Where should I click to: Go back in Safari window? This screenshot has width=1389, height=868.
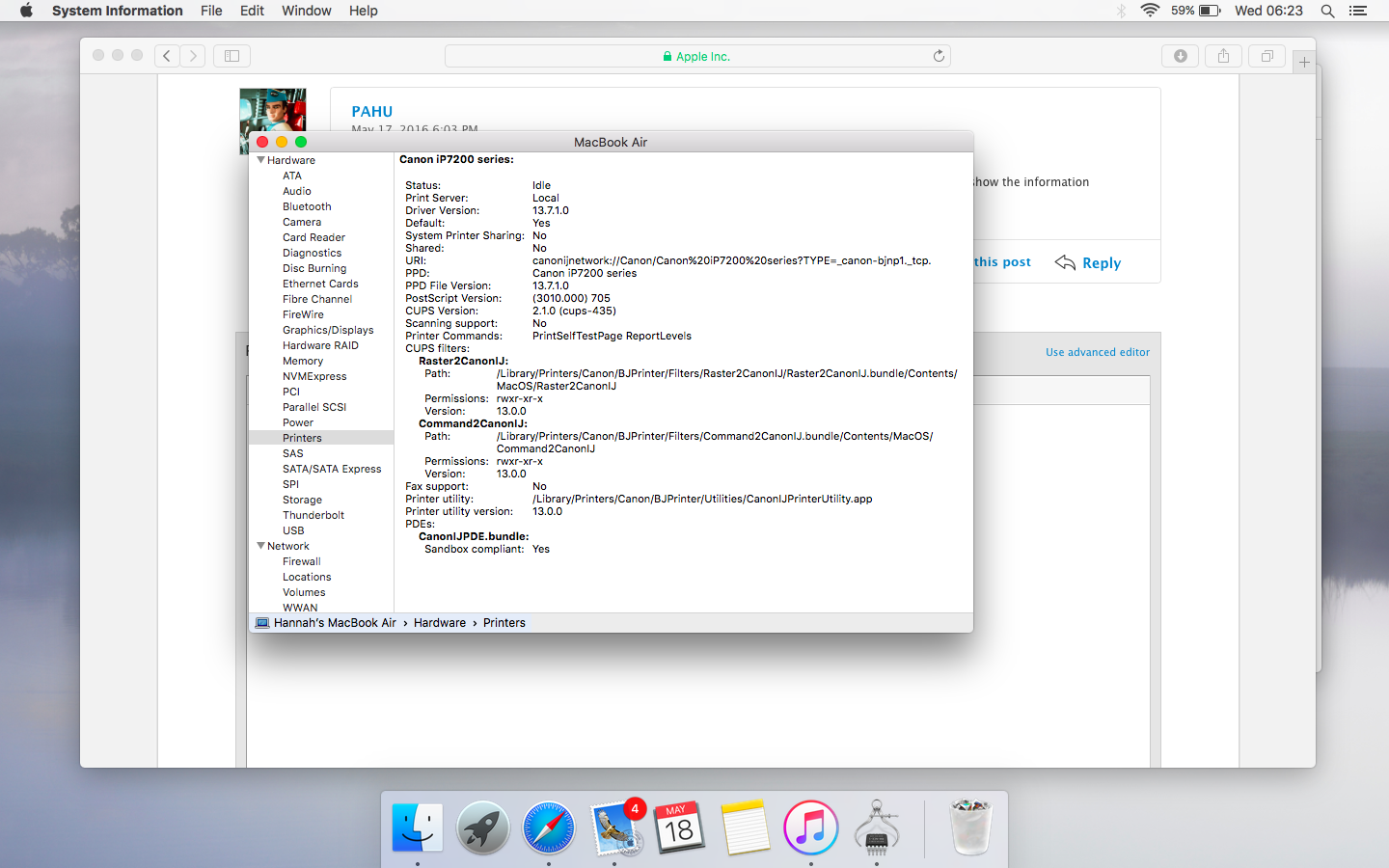[x=167, y=56]
